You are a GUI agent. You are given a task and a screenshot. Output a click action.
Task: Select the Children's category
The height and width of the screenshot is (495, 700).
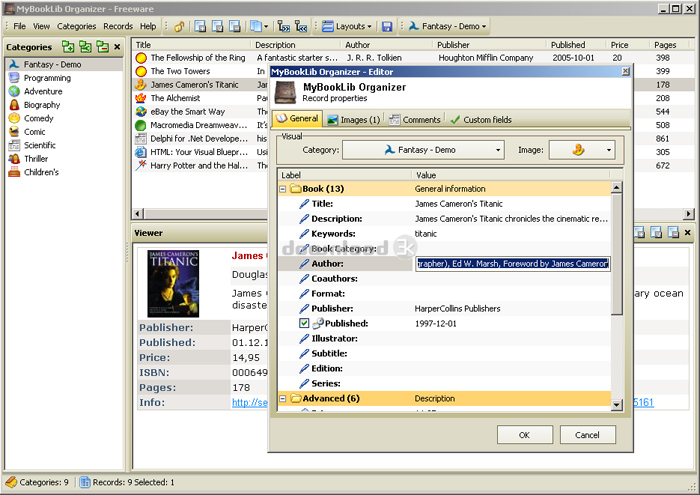41,172
